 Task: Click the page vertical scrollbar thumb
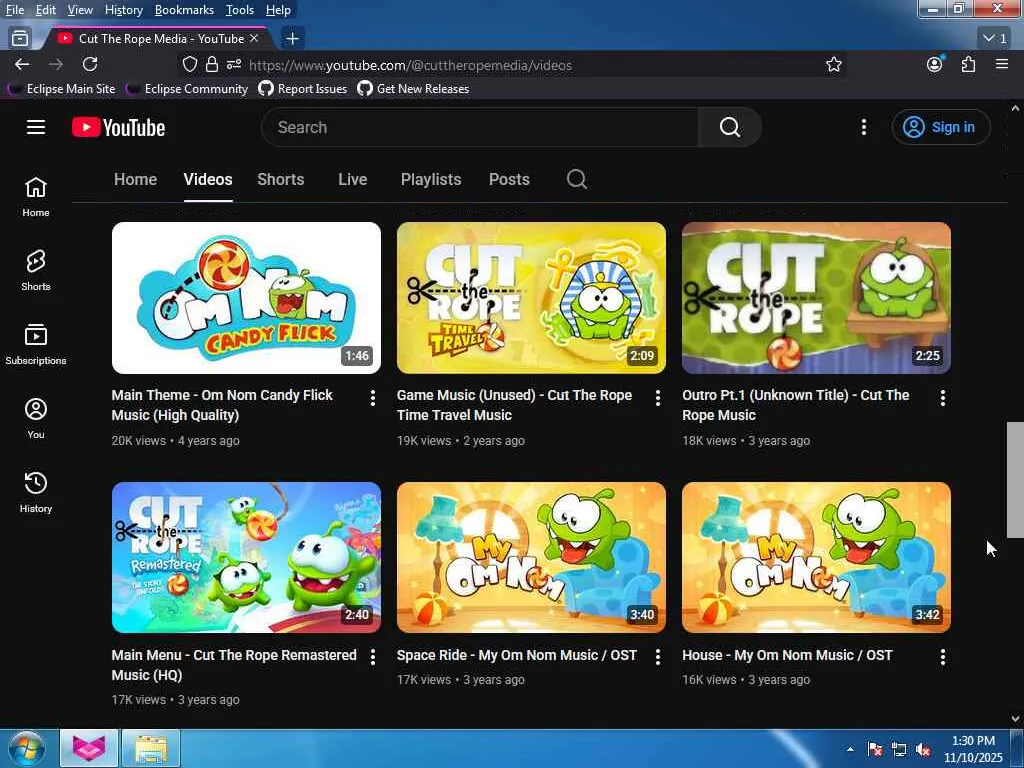[1015, 480]
